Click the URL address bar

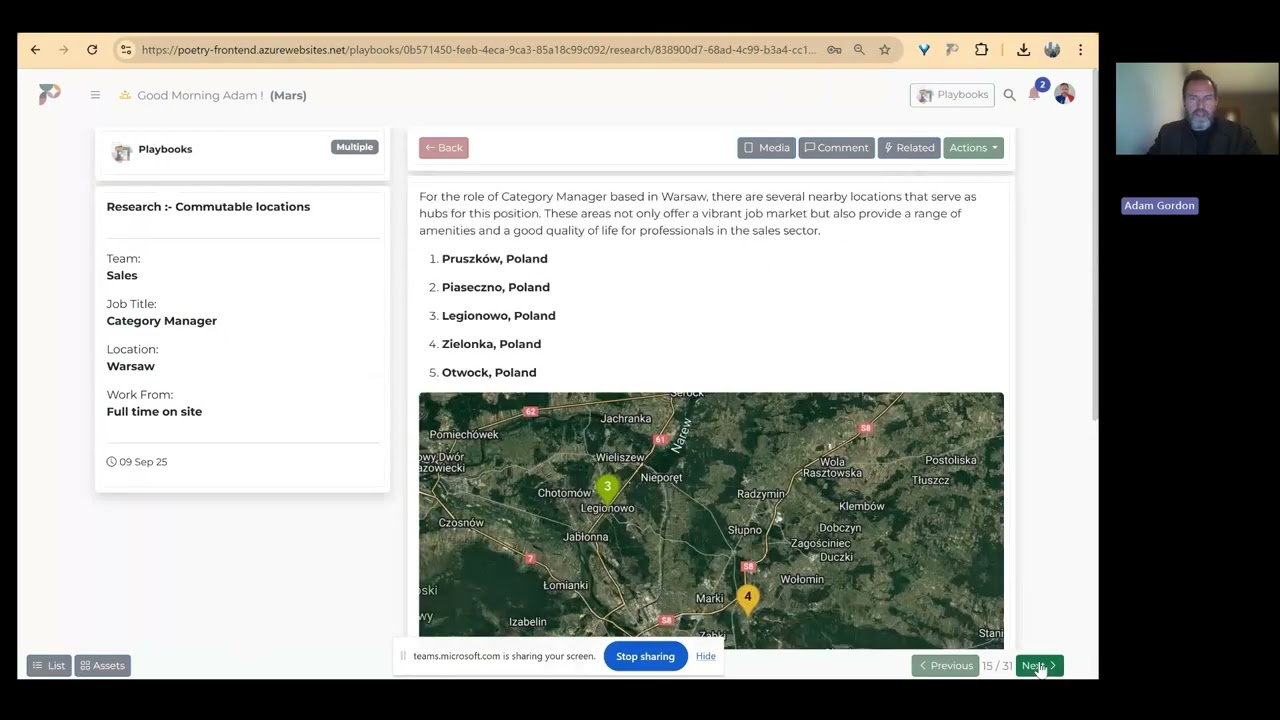(x=478, y=49)
